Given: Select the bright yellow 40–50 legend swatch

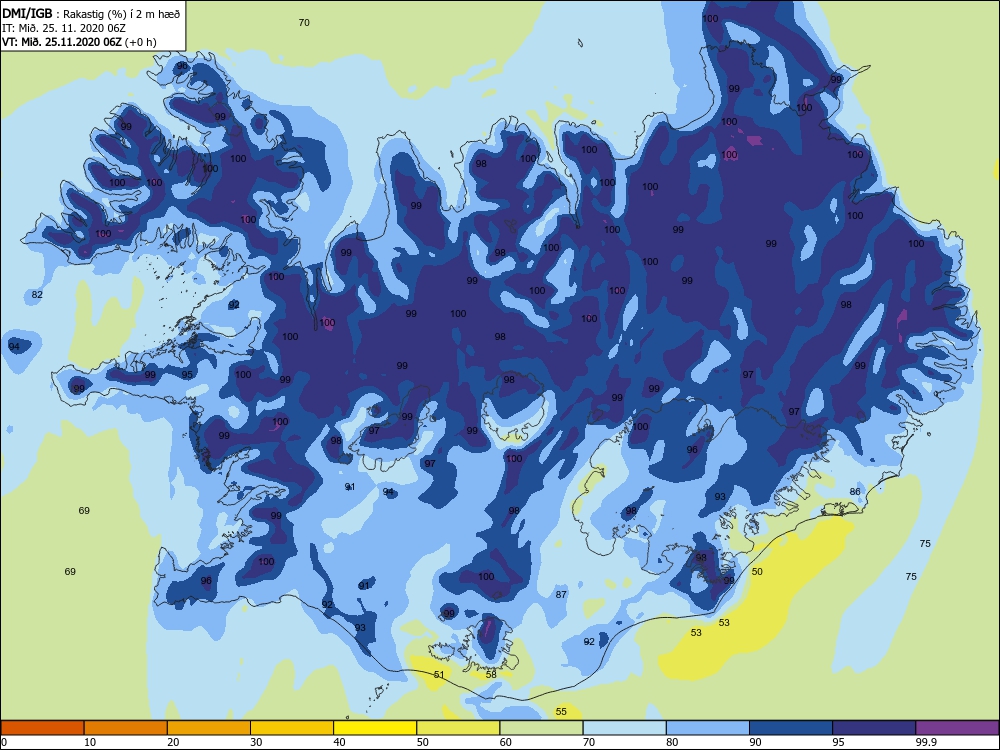Looking at the screenshot, I should click(x=375, y=728).
